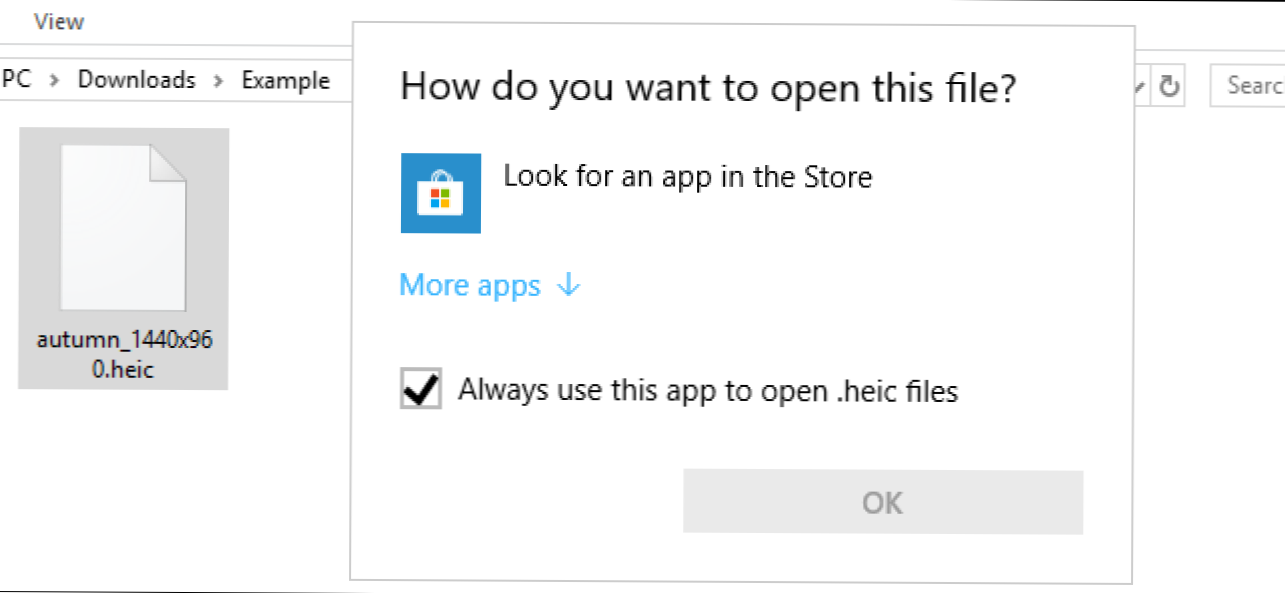Untick the Always use this app checkbox

pyautogui.click(x=421, y=389)
